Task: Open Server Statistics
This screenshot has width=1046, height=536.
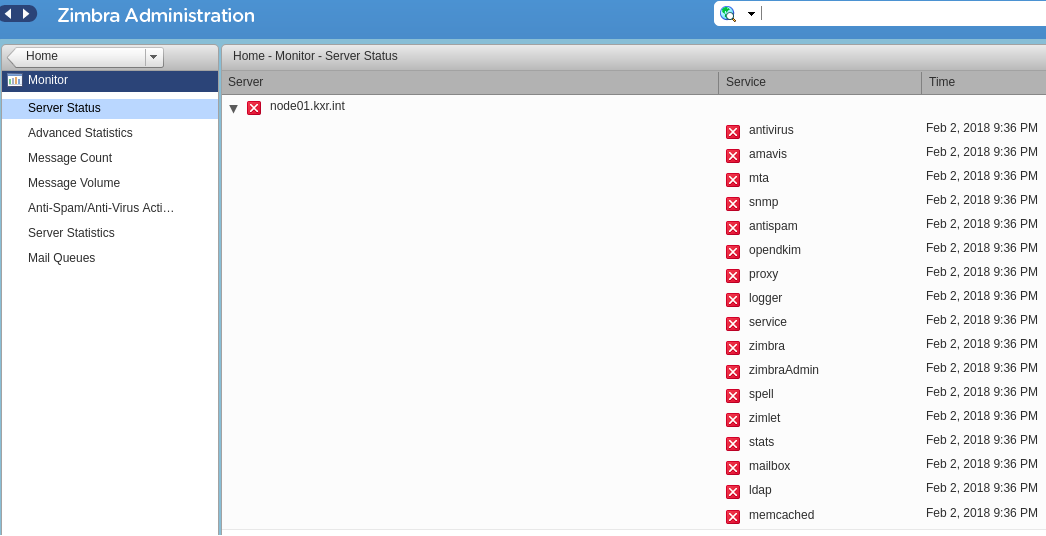Action: tap(71, 233)
